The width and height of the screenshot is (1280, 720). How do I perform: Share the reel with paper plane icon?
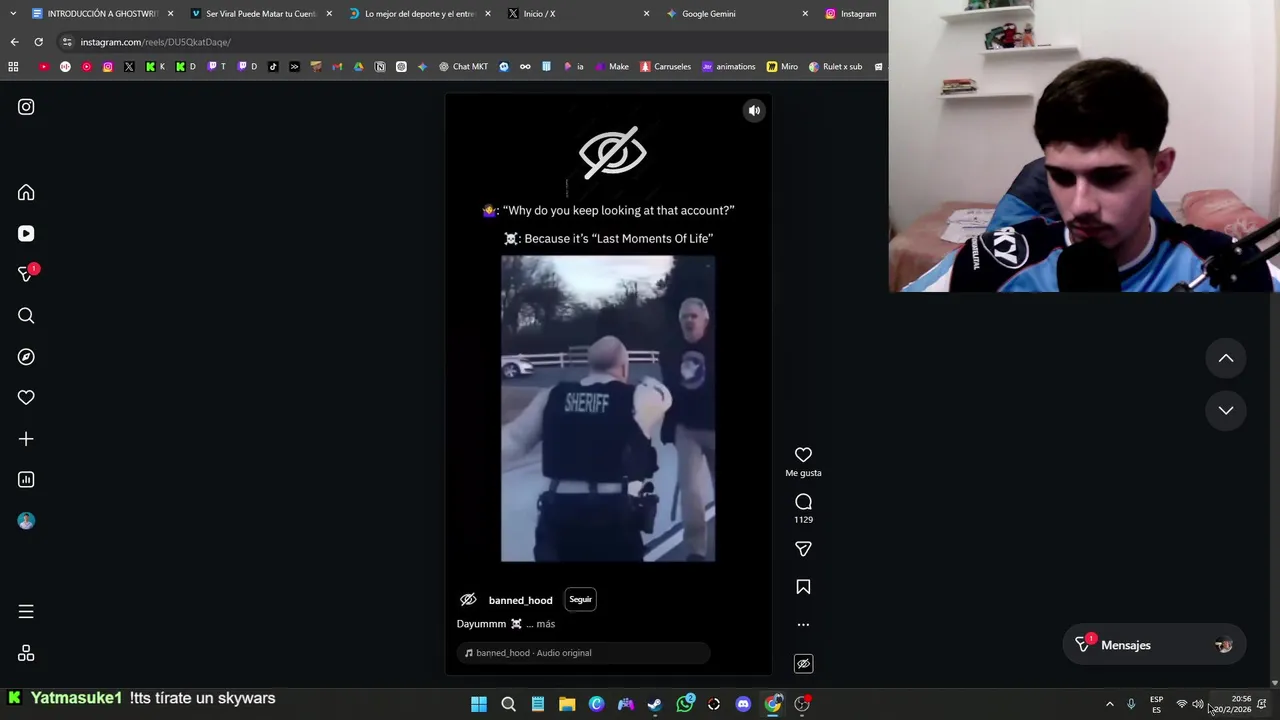click(x=803, y=549)
